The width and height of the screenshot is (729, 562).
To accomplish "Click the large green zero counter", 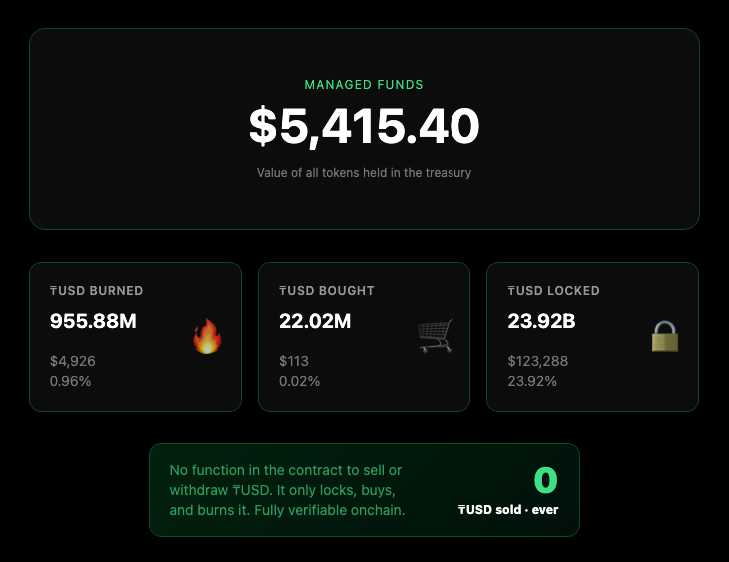I will (x=545, y=481).
